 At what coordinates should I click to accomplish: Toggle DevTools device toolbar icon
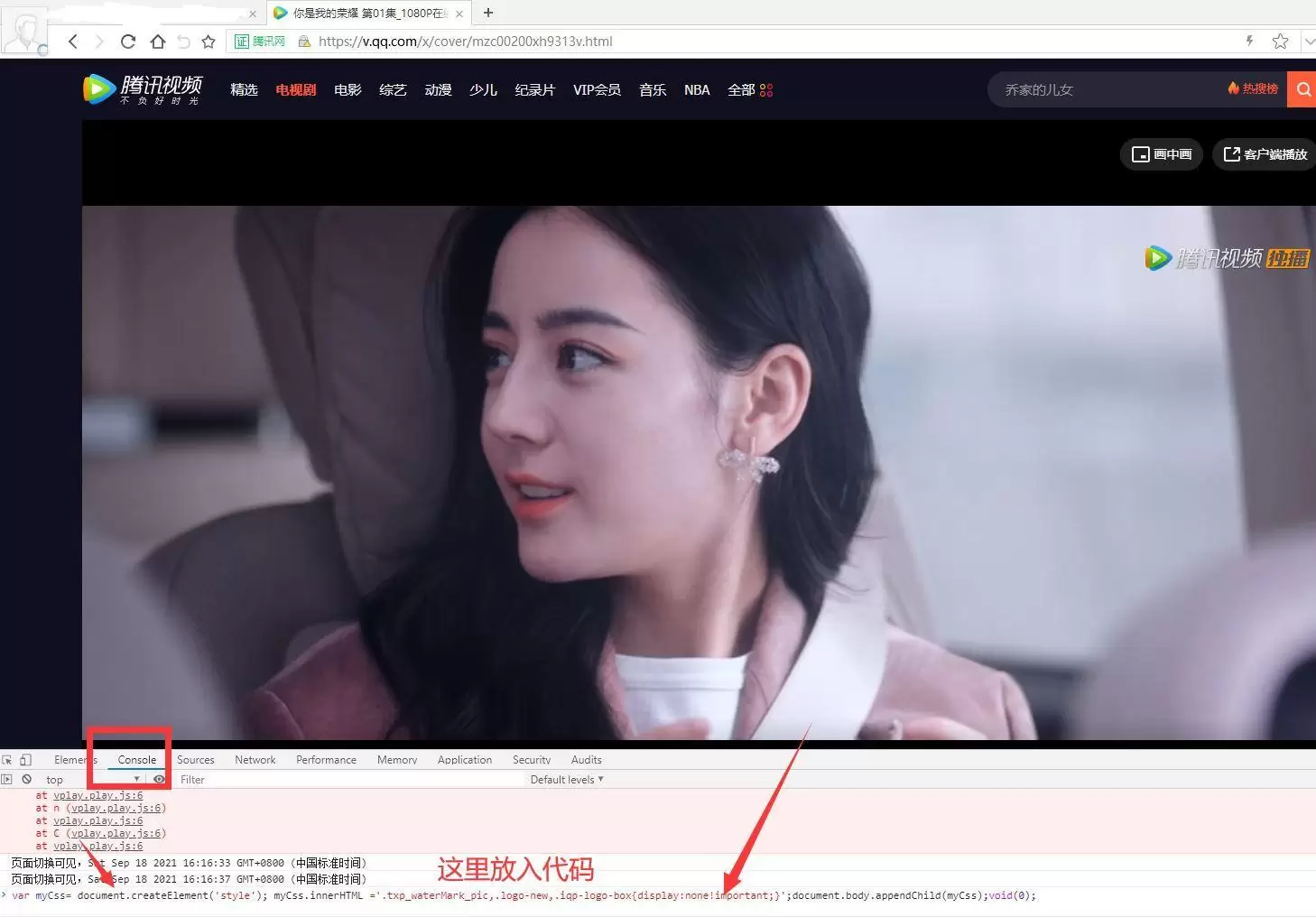point(25,760)
